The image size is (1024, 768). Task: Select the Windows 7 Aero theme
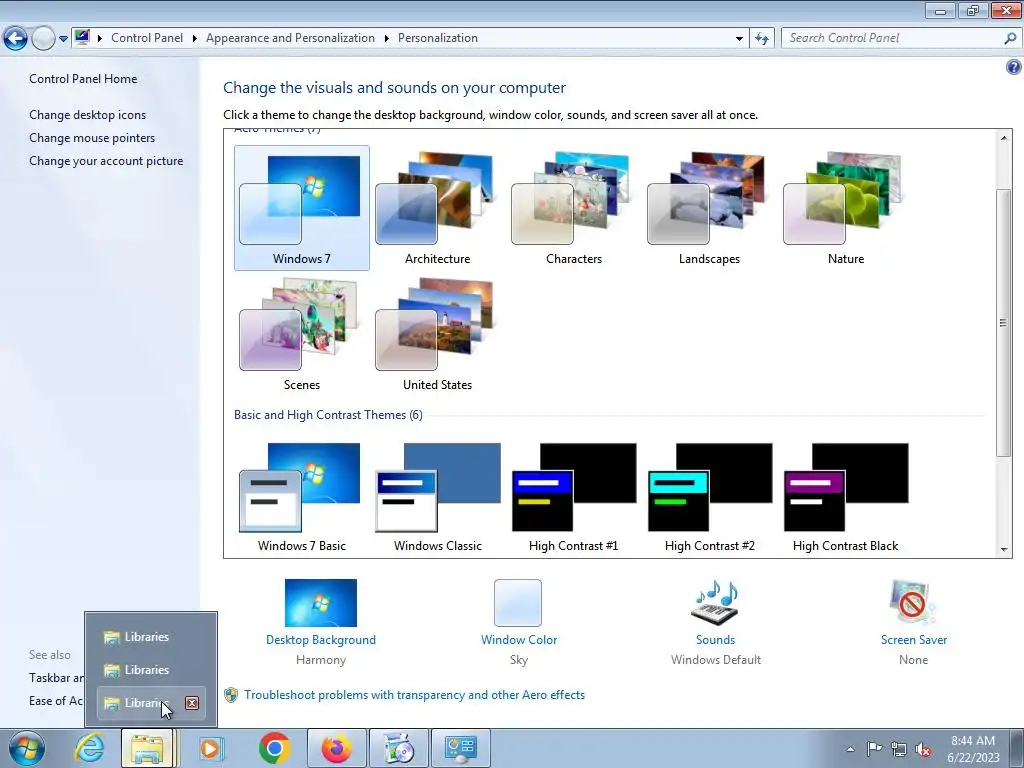tap(302, 208)
